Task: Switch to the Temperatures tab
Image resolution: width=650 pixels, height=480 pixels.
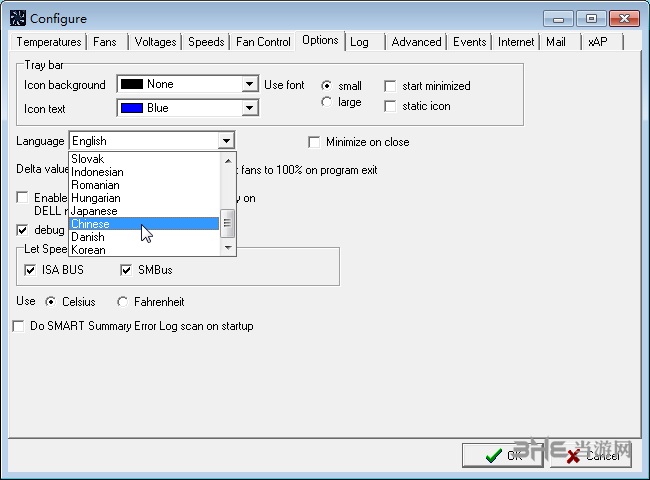Action: pos(49,42)
